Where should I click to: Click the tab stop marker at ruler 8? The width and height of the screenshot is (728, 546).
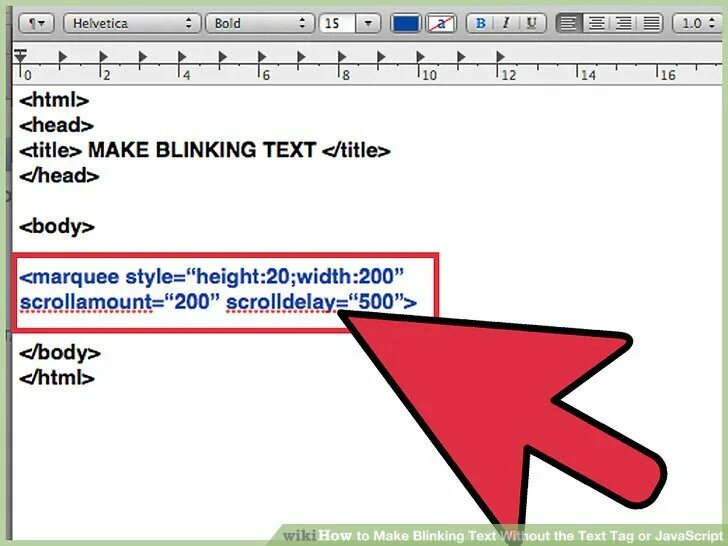(342, 57)
